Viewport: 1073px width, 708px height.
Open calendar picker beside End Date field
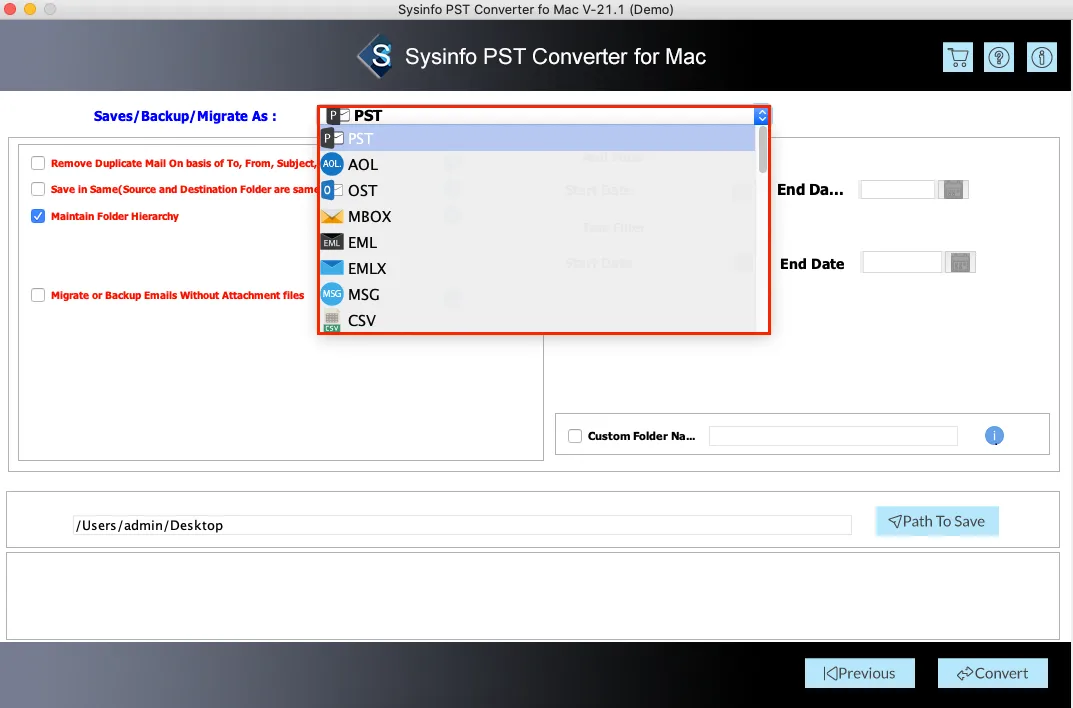[x=960, y=263]
